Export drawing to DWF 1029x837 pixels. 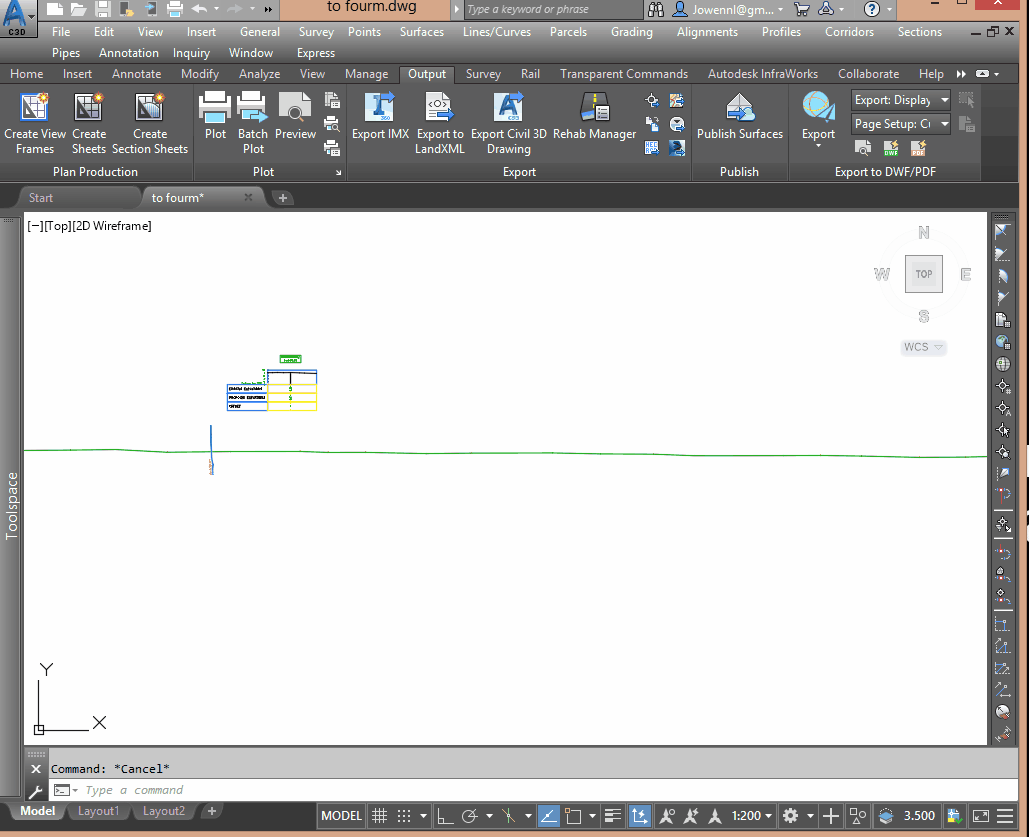(x=890, y=148)
